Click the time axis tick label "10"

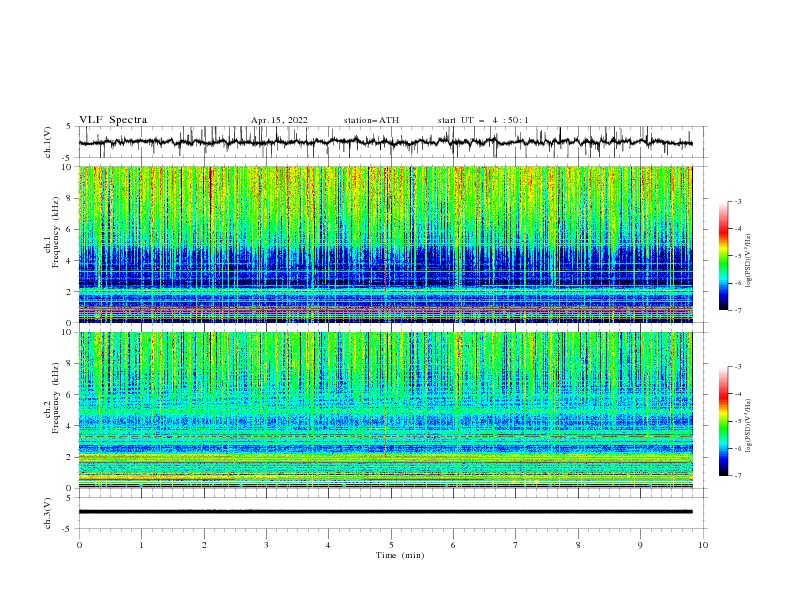click(x=703, y=545)
